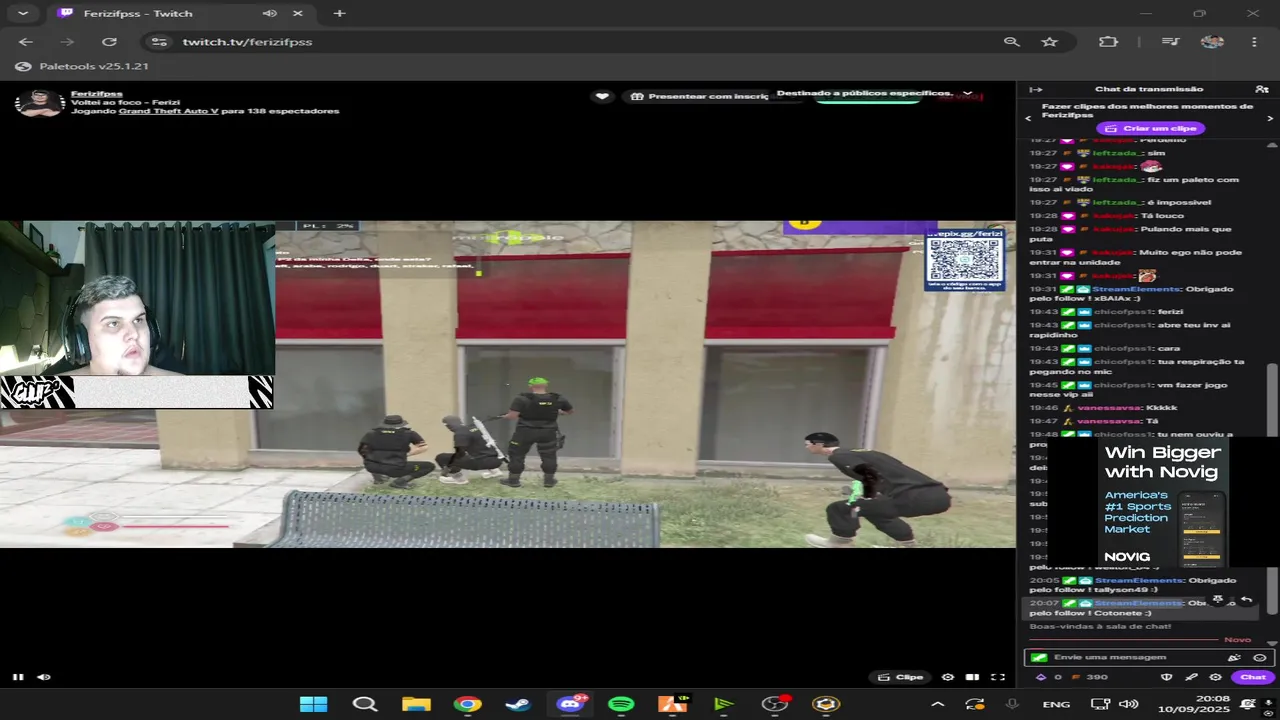Viewport: 1280px width, 720px height.
Task: Open the tab search dropdown arrow
Action: point(22,14)
